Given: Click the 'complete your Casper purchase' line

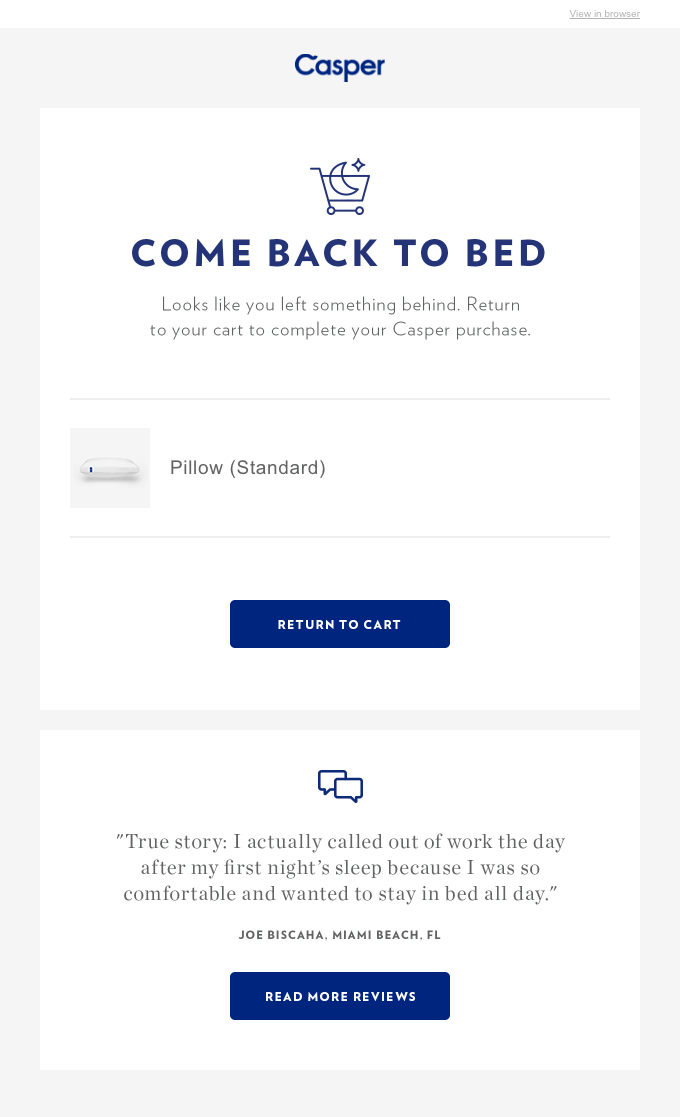Looking at the screenshot, I should [340, 330].
